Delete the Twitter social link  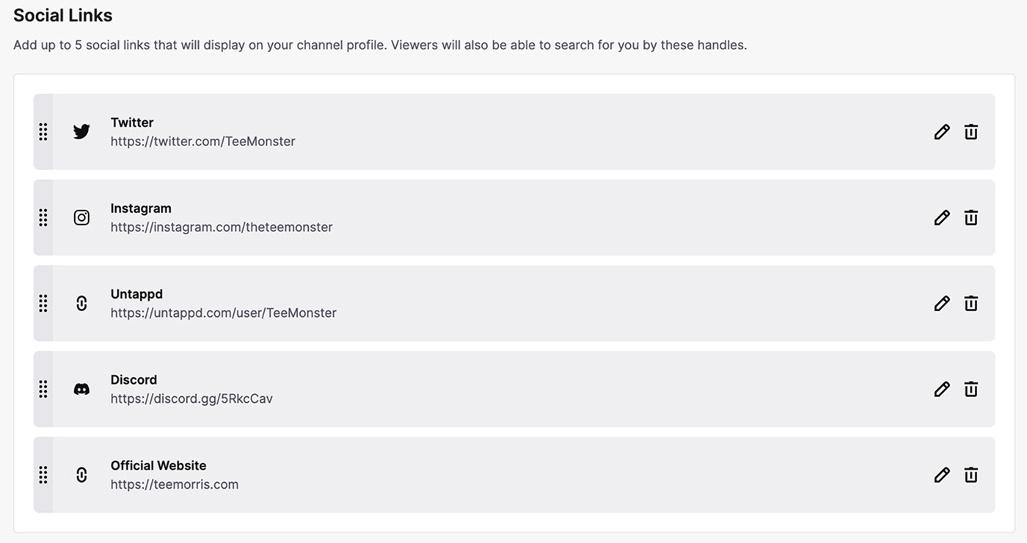click(971, 132)
